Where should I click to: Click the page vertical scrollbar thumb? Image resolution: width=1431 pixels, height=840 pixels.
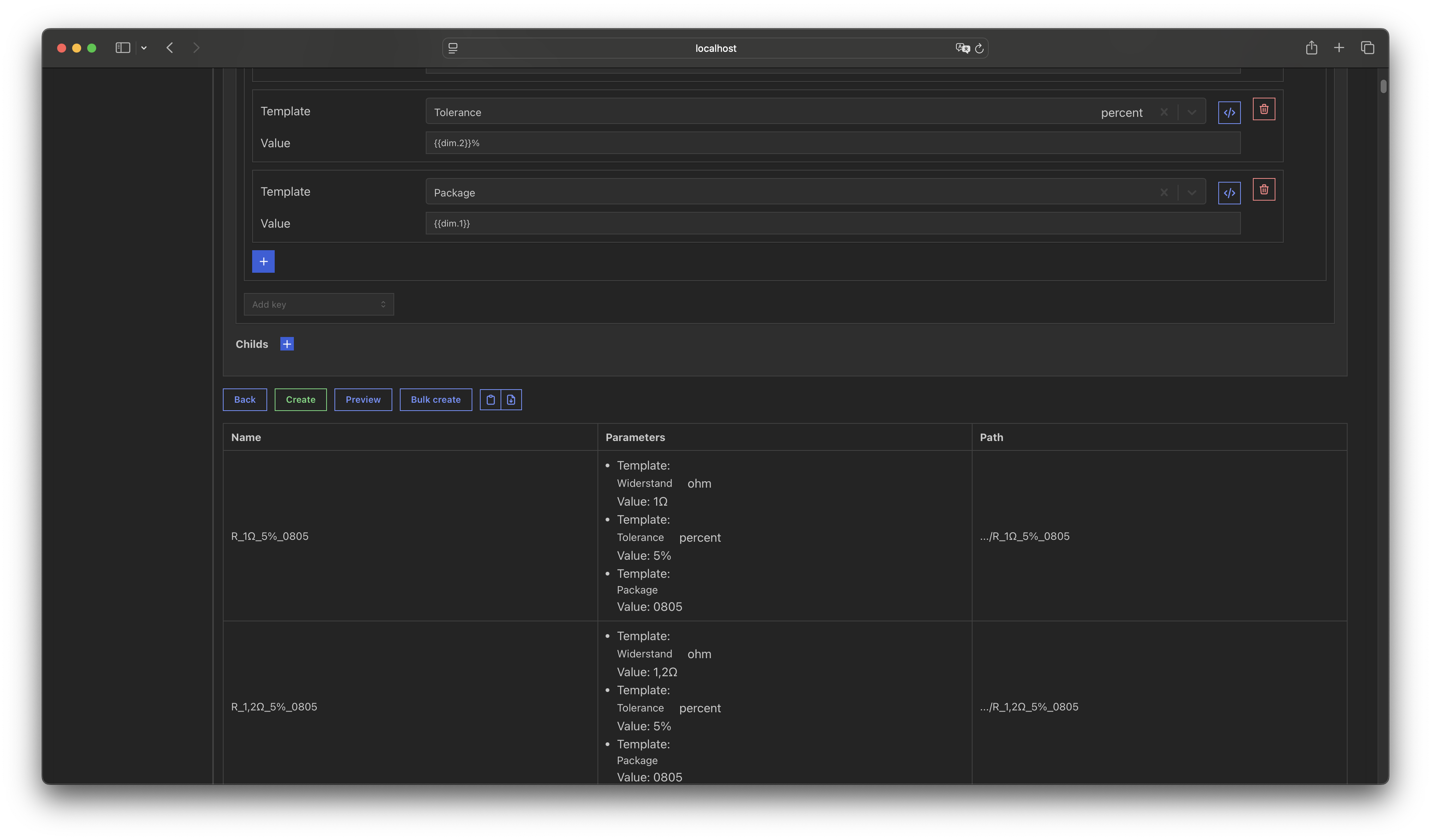[1383, 86]
